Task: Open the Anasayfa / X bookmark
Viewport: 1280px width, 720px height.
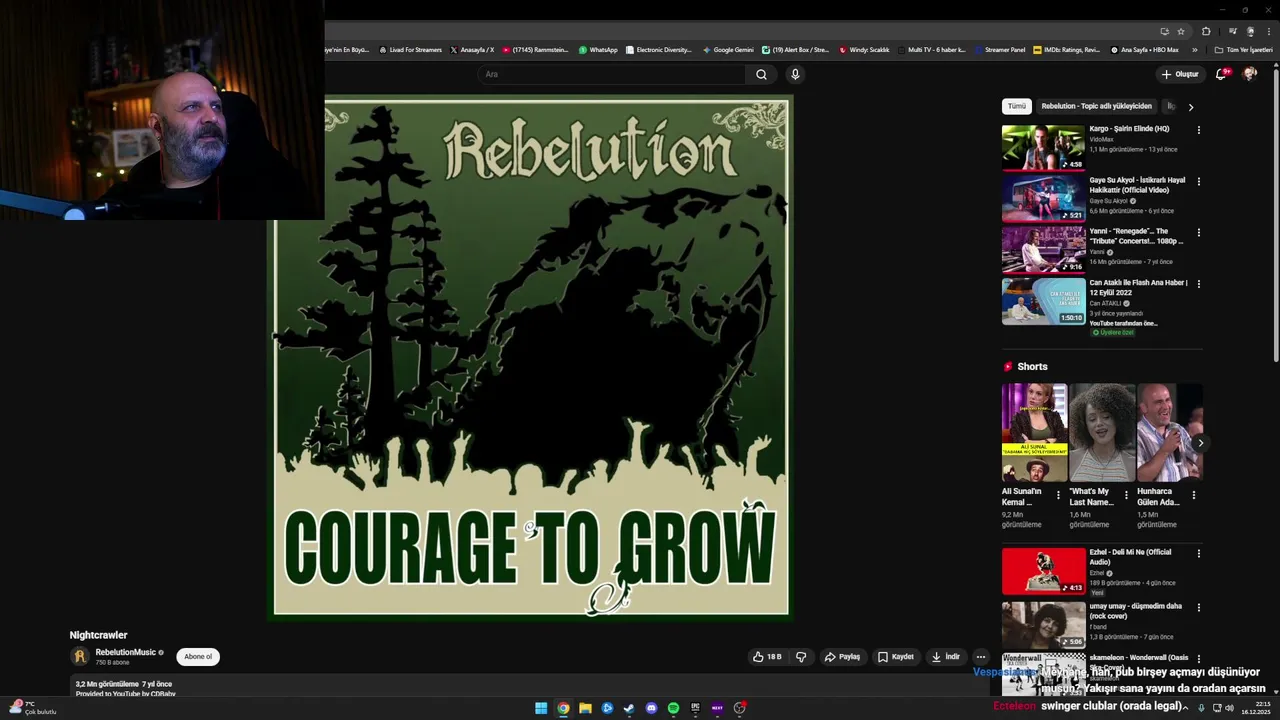Action: coord(472,50)
